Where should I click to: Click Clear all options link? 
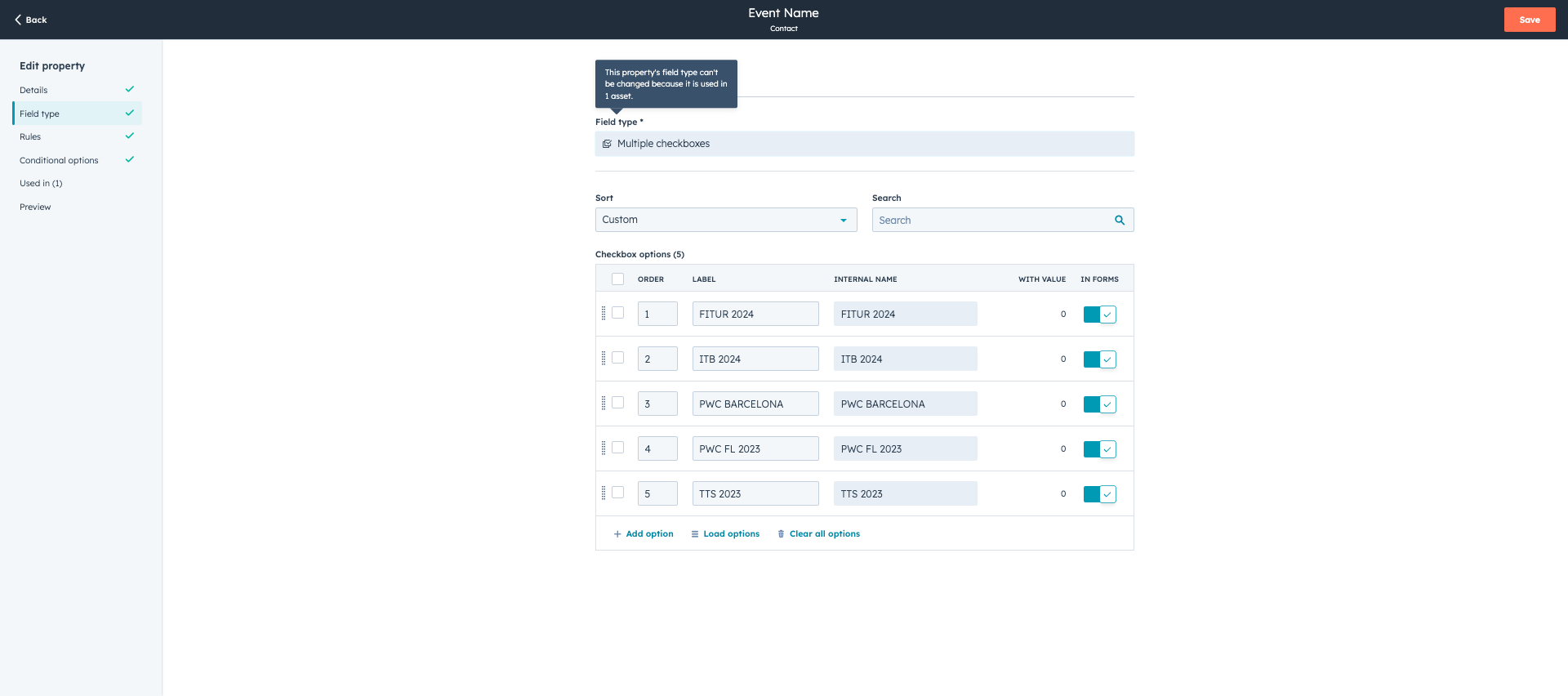tap(818, 533)
